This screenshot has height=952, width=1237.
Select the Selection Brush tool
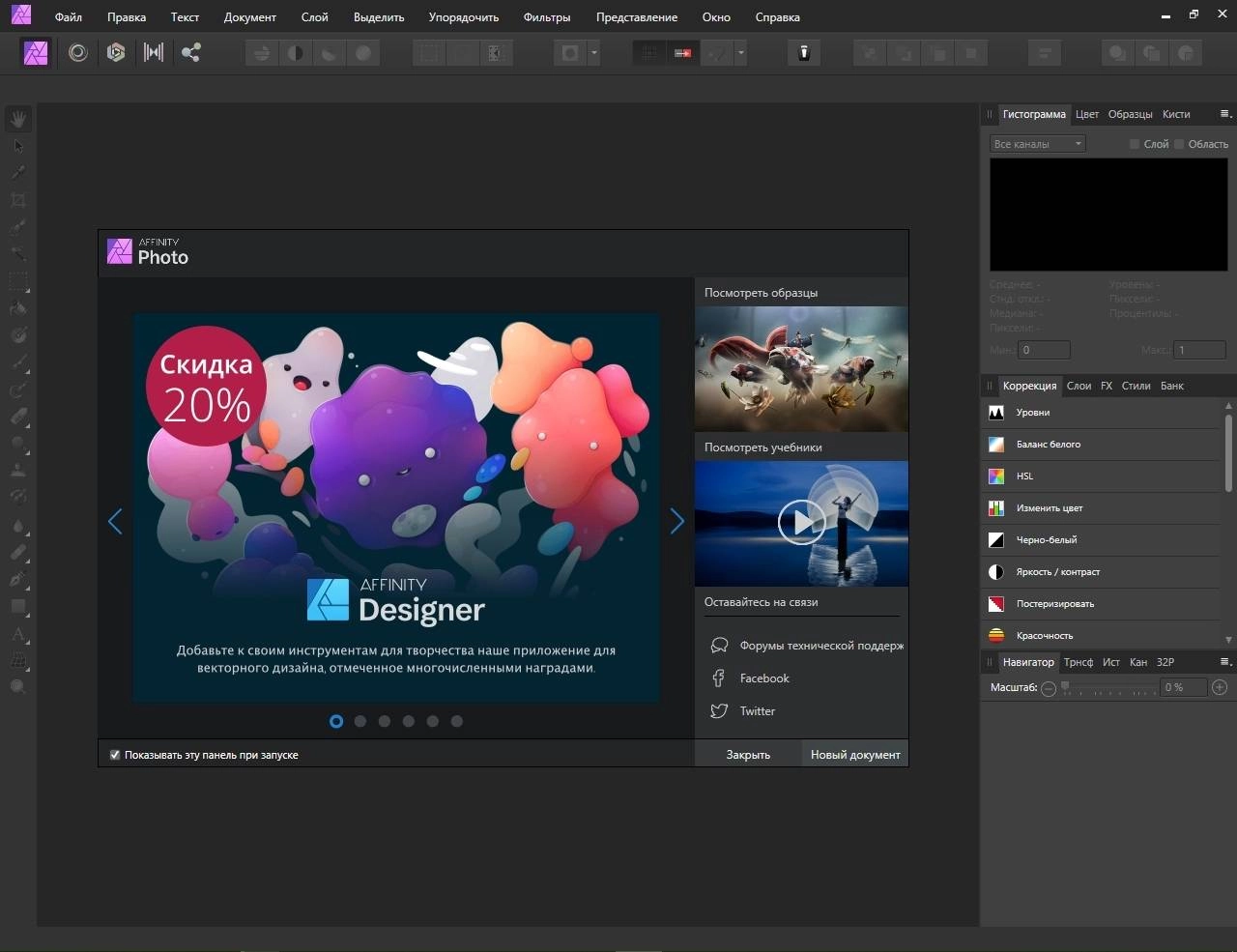click(18, 227)
